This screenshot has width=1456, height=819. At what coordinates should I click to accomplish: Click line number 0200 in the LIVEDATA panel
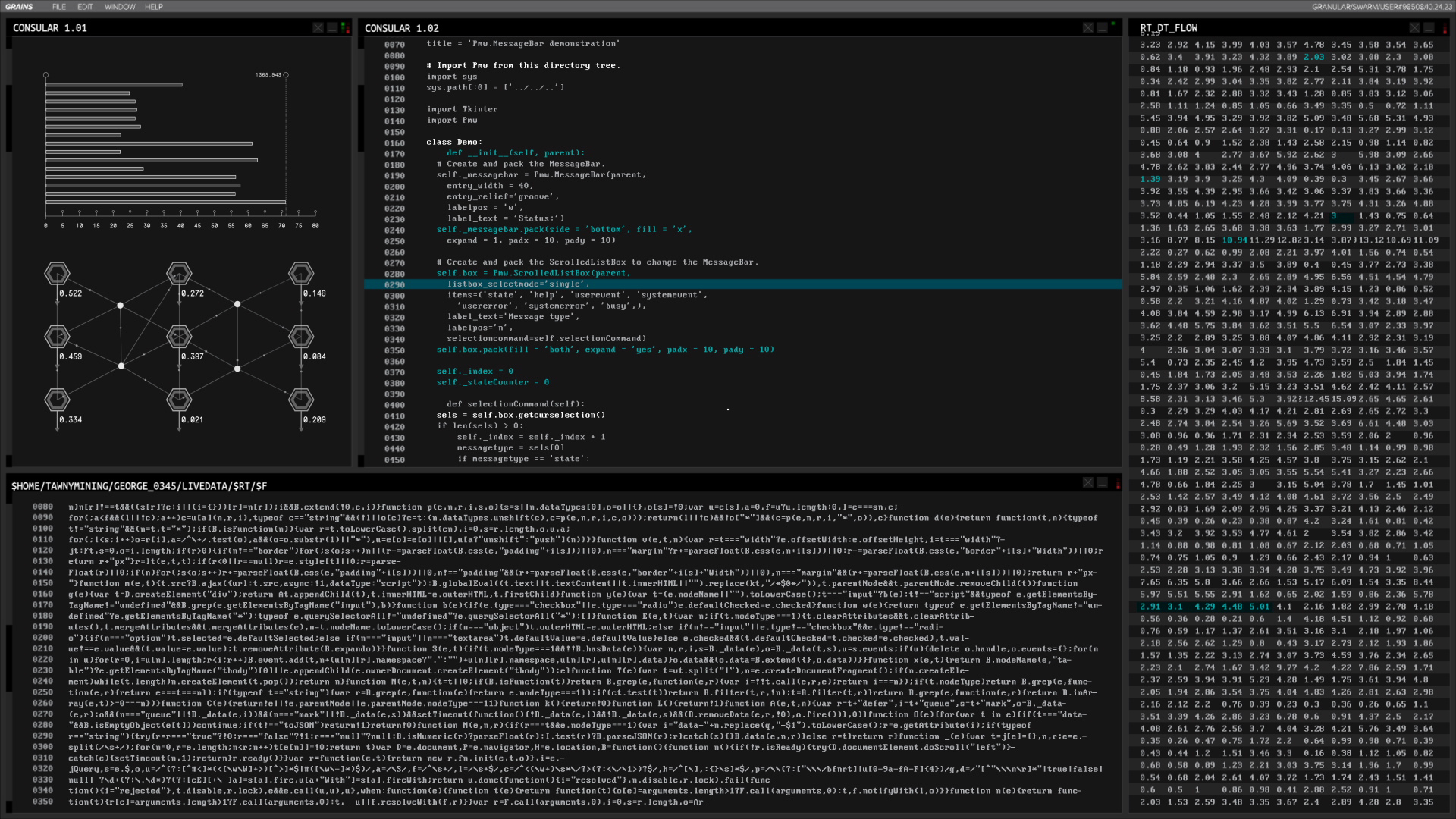[43, 638]
